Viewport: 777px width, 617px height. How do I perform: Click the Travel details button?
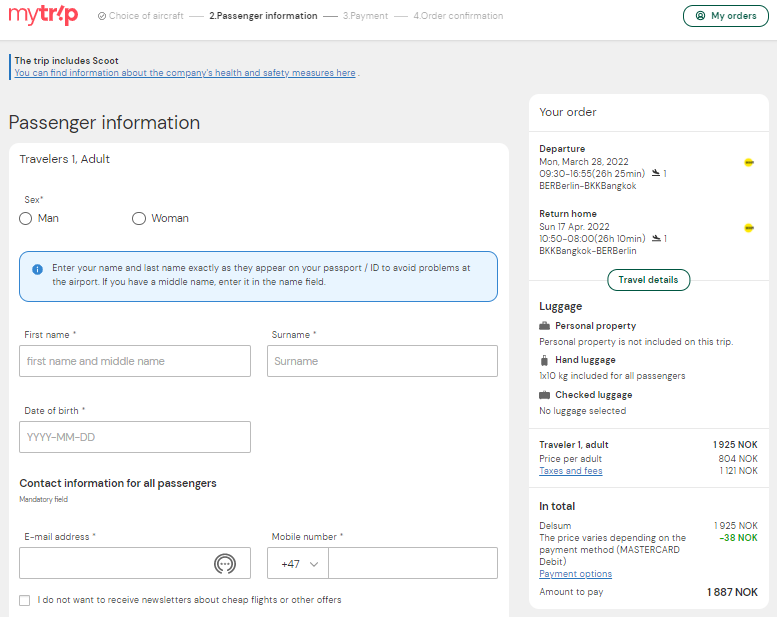coord(648,280)
